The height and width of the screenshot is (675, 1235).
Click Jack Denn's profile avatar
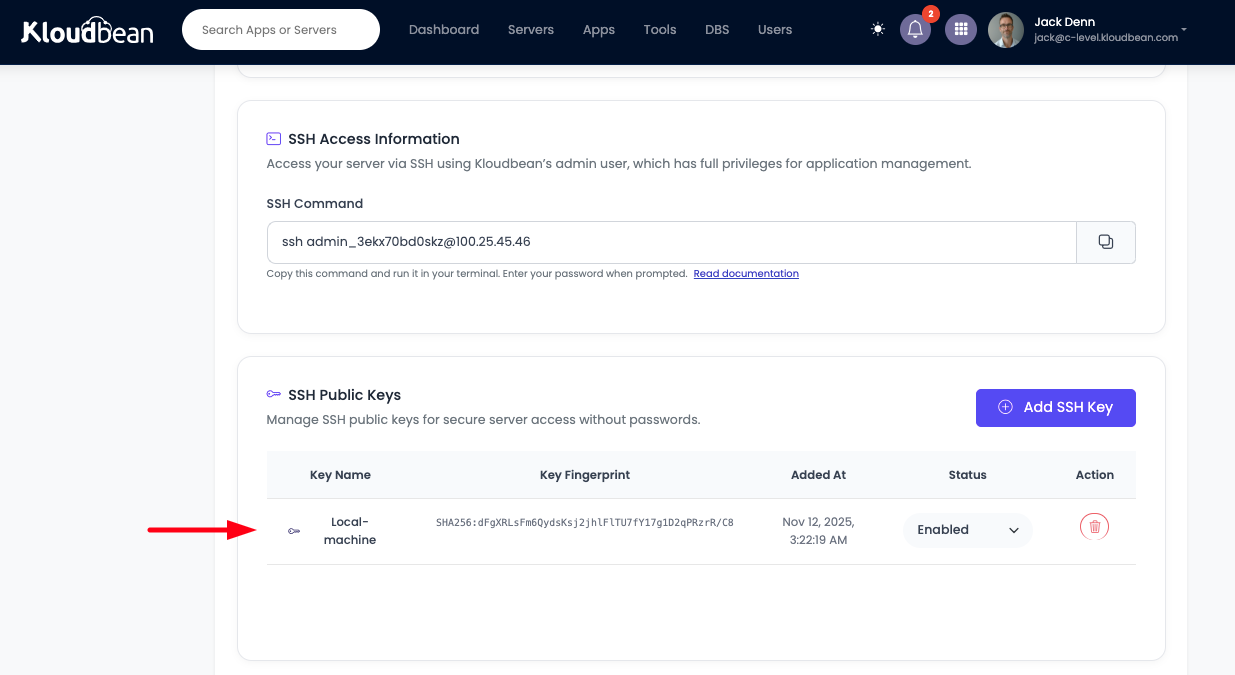click(x=1005, y=29)
